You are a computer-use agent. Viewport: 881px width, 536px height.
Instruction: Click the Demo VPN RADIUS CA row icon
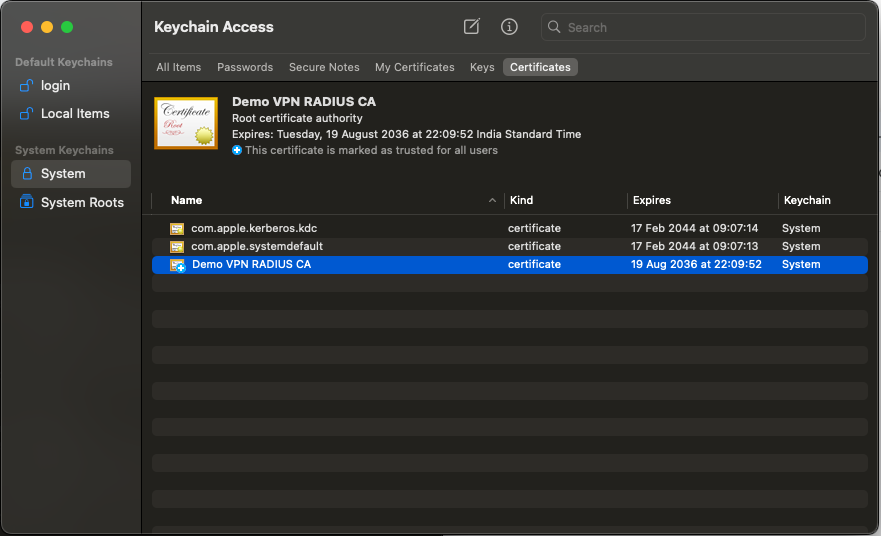178,265
